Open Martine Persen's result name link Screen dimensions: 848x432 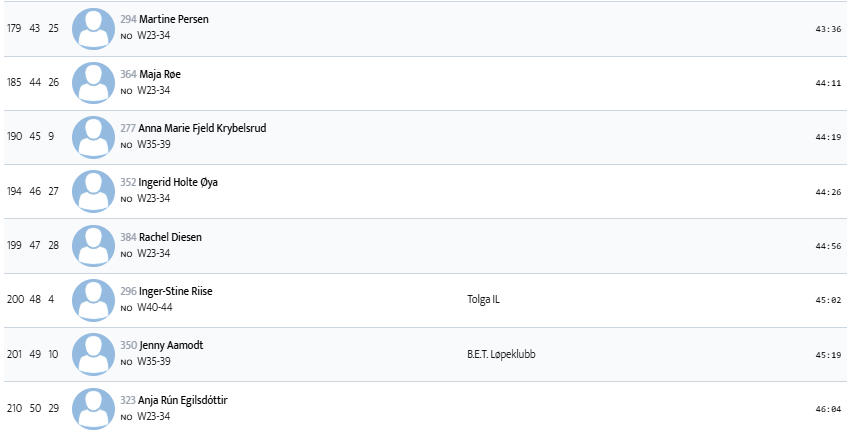point(174,20)
